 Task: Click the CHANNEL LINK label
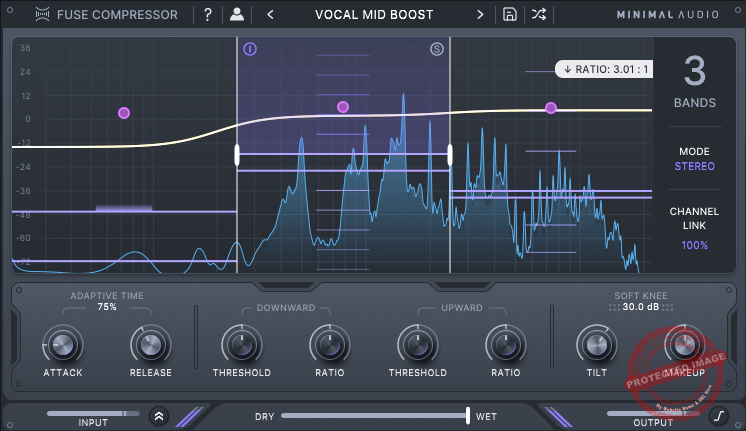point(695,218)
